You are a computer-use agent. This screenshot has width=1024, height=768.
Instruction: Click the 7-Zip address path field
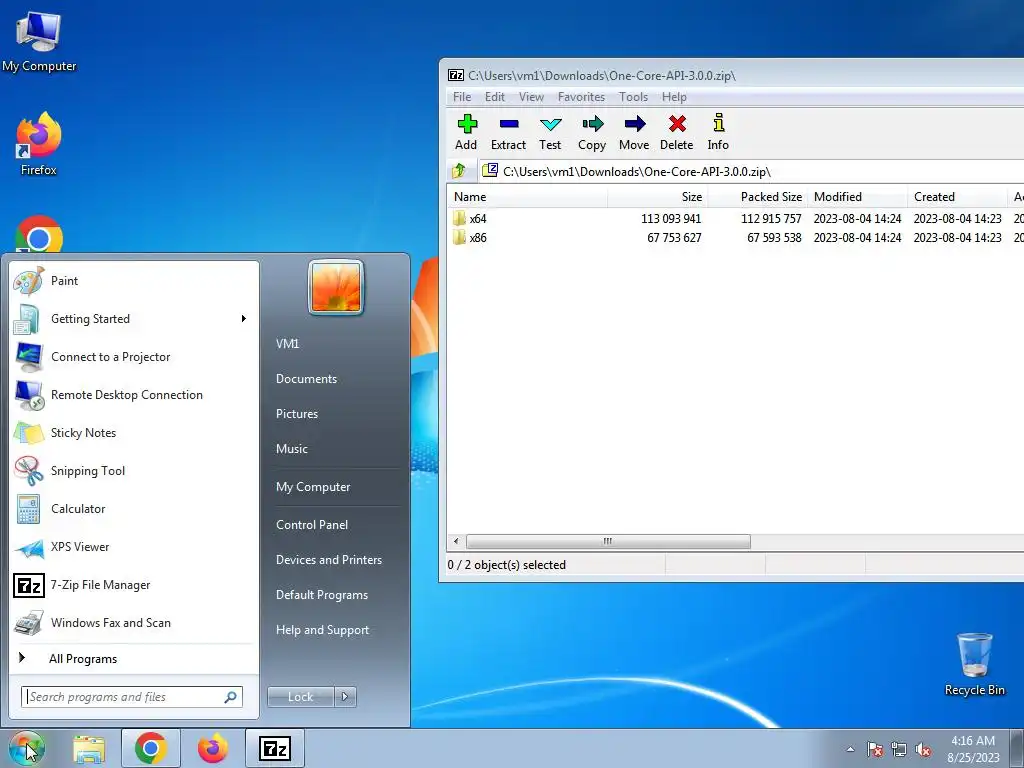(x=751, y=172)
